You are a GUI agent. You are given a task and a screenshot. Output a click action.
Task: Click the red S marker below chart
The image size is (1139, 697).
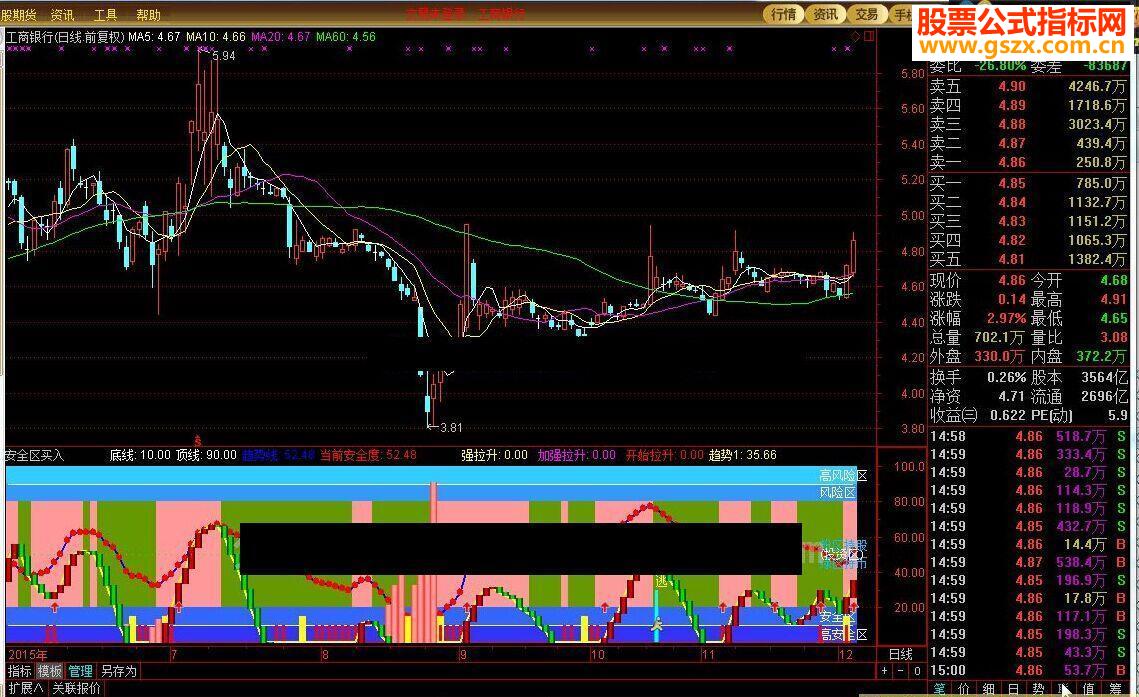[197, 441]
